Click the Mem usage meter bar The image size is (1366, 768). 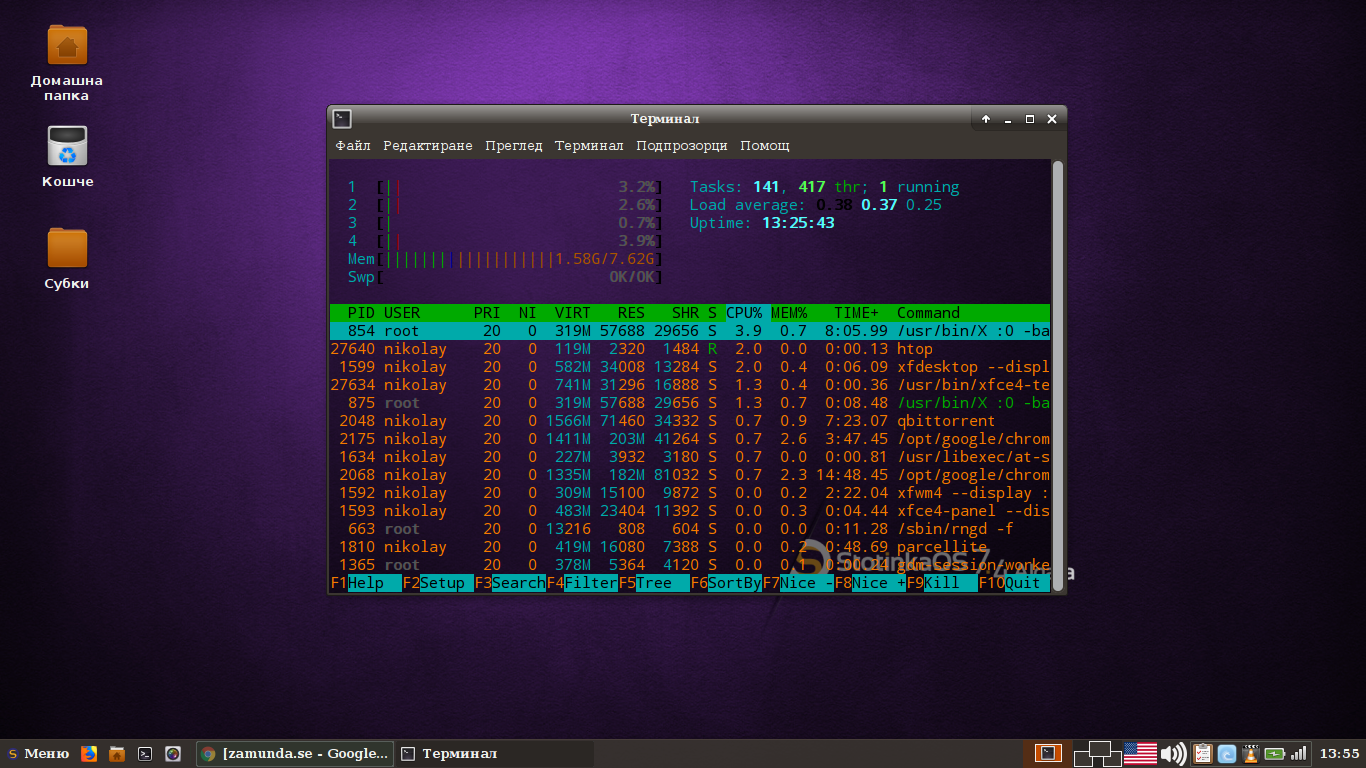[505, 259]
